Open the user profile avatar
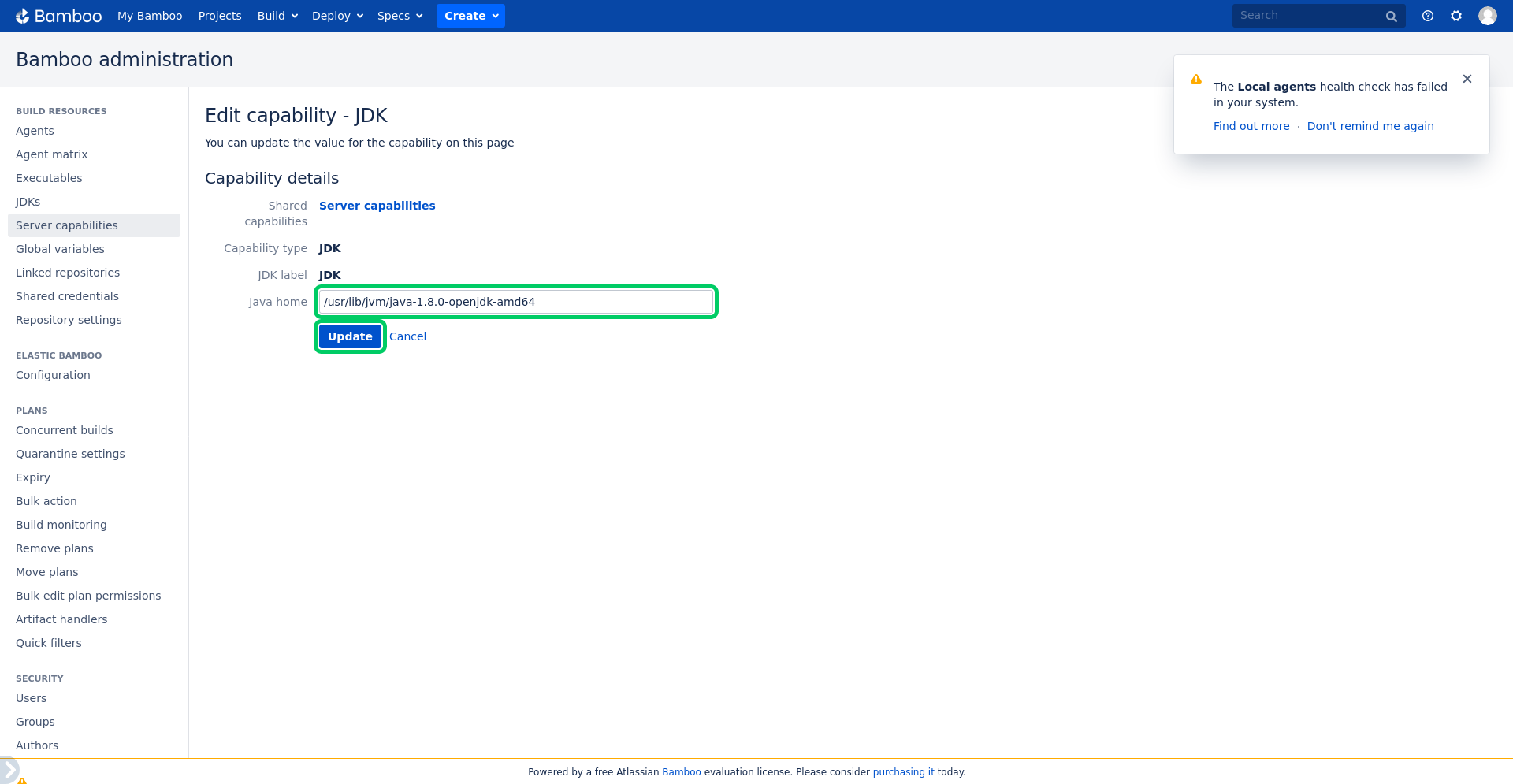The width and height of the screenshot is (1513, 784). (x=1488, y=16)
